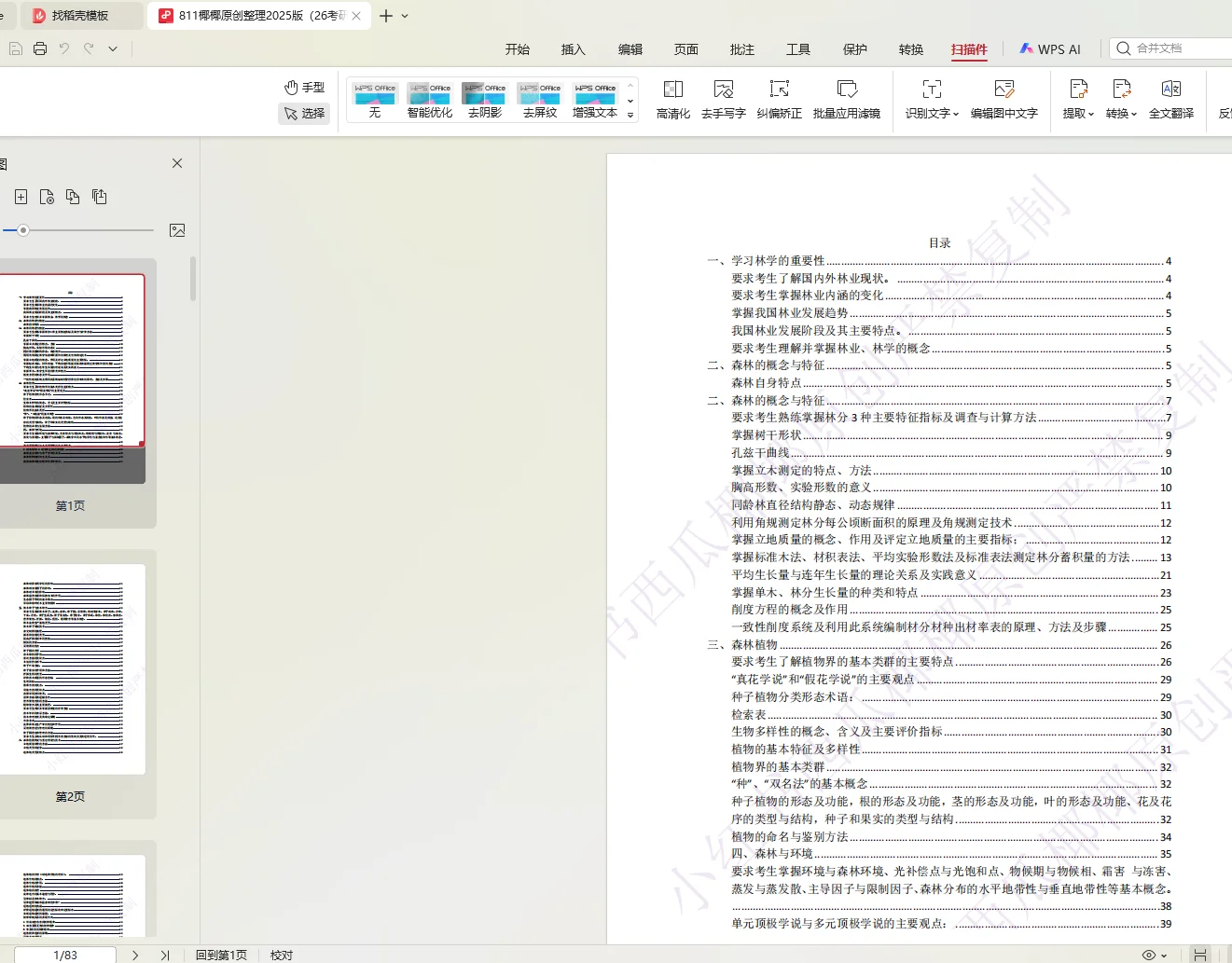Click the 编辑图中文字 tool
Viewport: 1232px width, 963px height.
pos(1004,100)
